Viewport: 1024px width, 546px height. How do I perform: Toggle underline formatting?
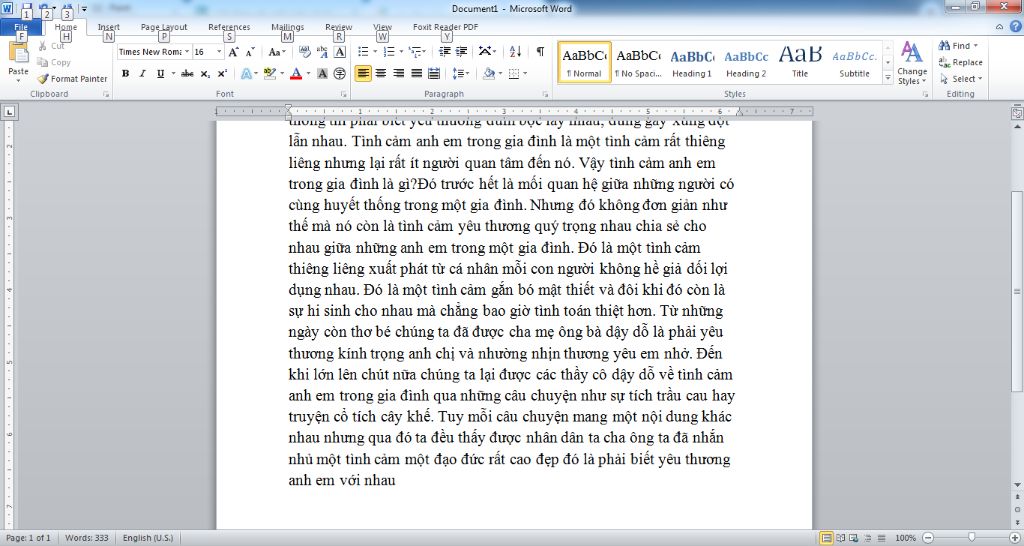pyautogui.click(x=160, y=74)
